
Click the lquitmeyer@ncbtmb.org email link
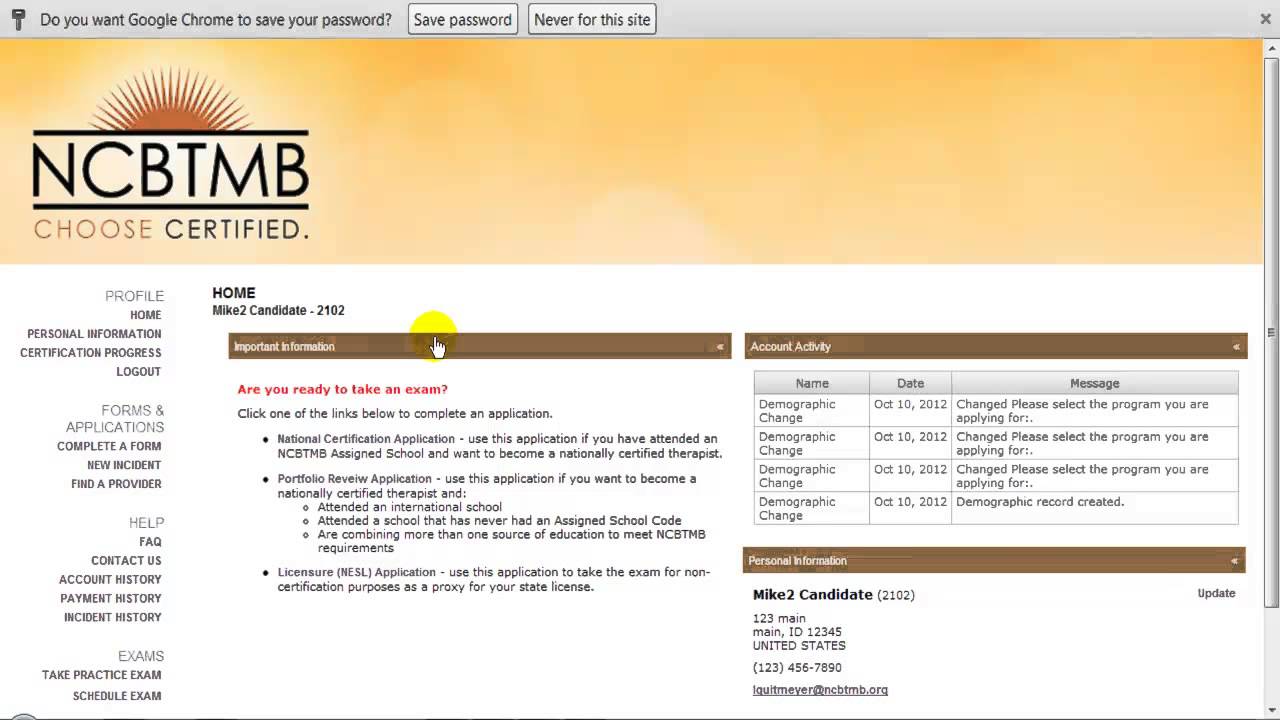(820, 690)
